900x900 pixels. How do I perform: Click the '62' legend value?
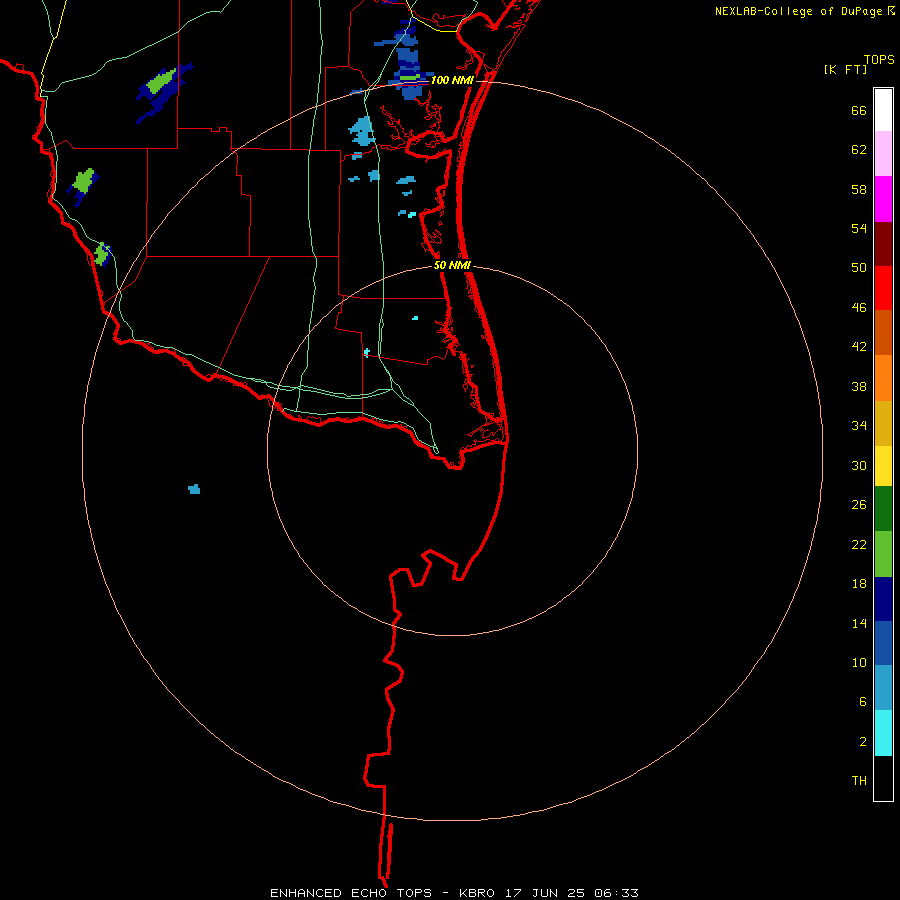pyautogui.click(x=859, y=149)
